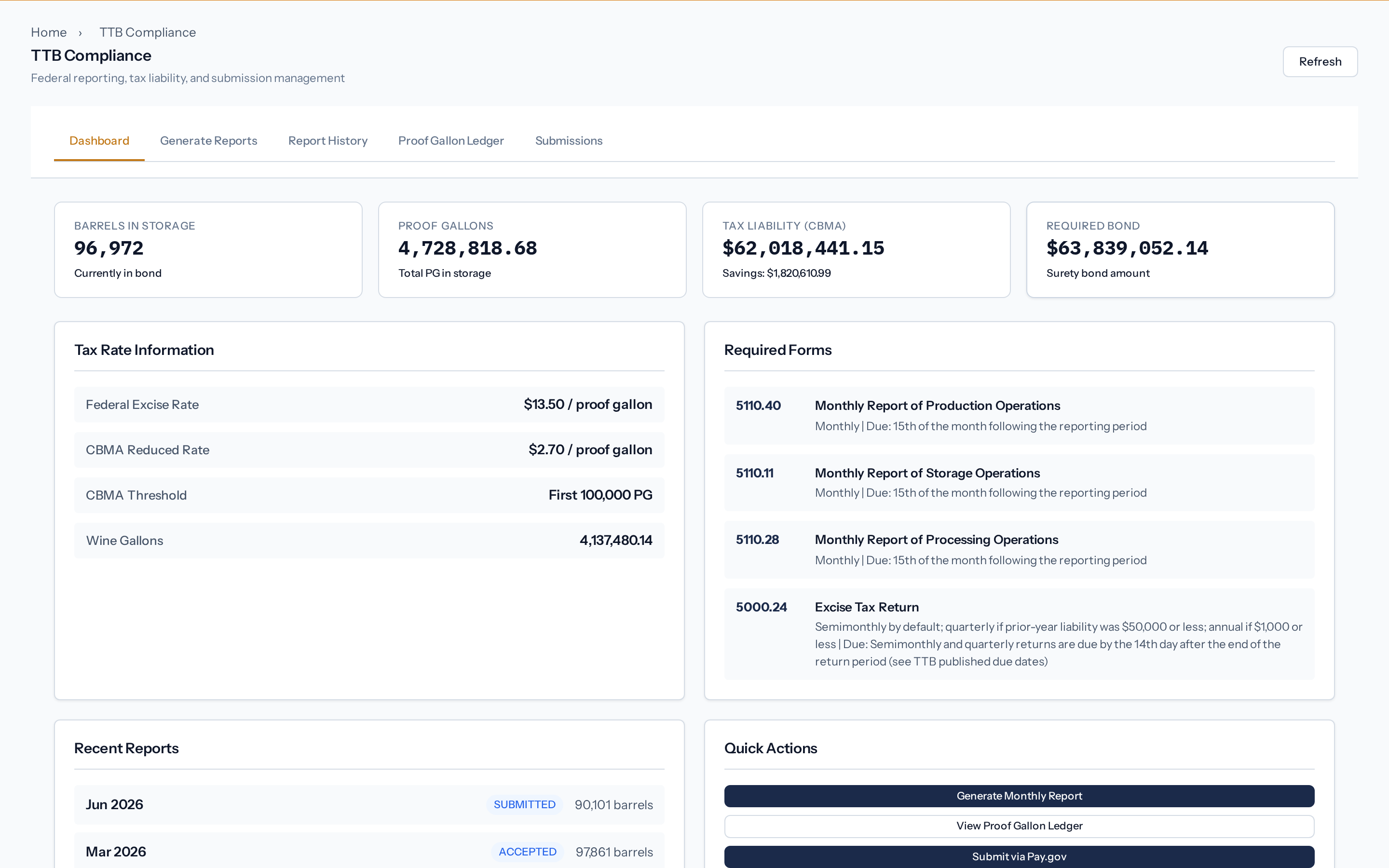Click the SUBMITTED status badge

[x=525, y=805]
